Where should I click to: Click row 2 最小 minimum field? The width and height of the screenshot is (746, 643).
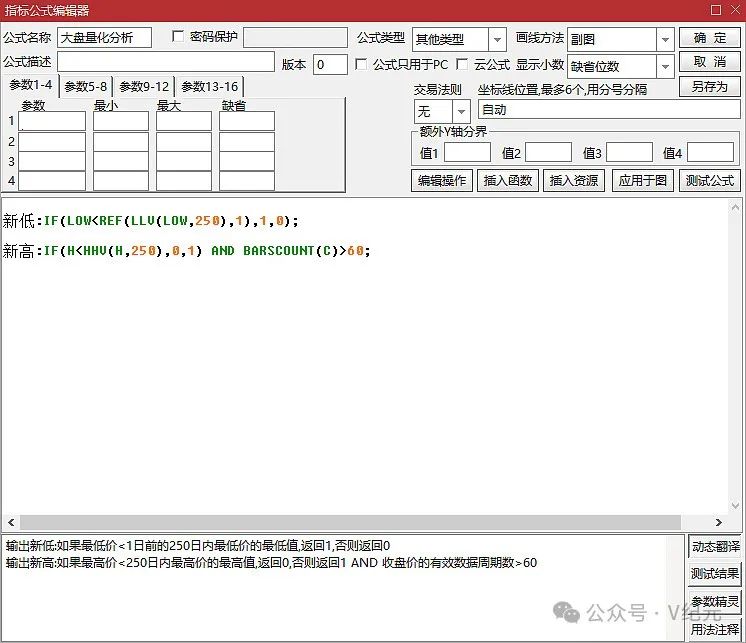pos(121,142)
